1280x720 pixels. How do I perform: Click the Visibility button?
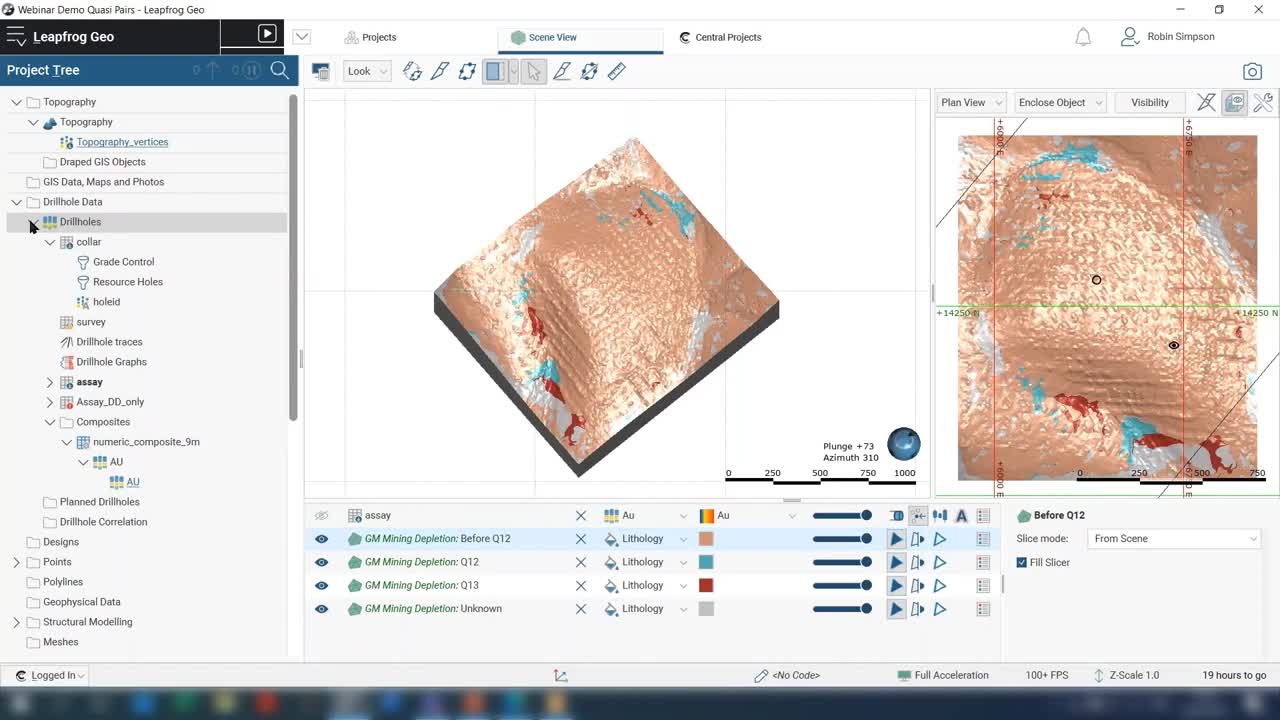coord(1150,102)
